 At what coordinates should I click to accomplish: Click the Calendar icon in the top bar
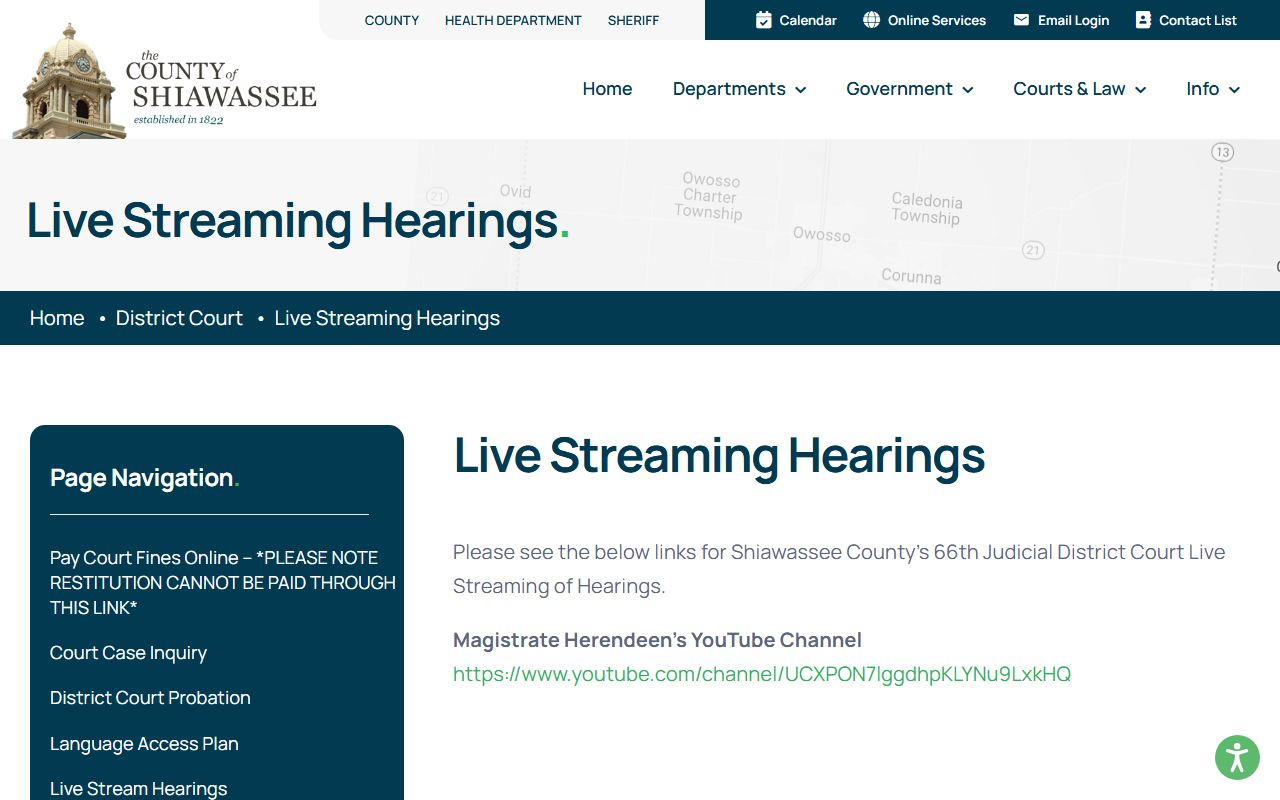[763, 20]
